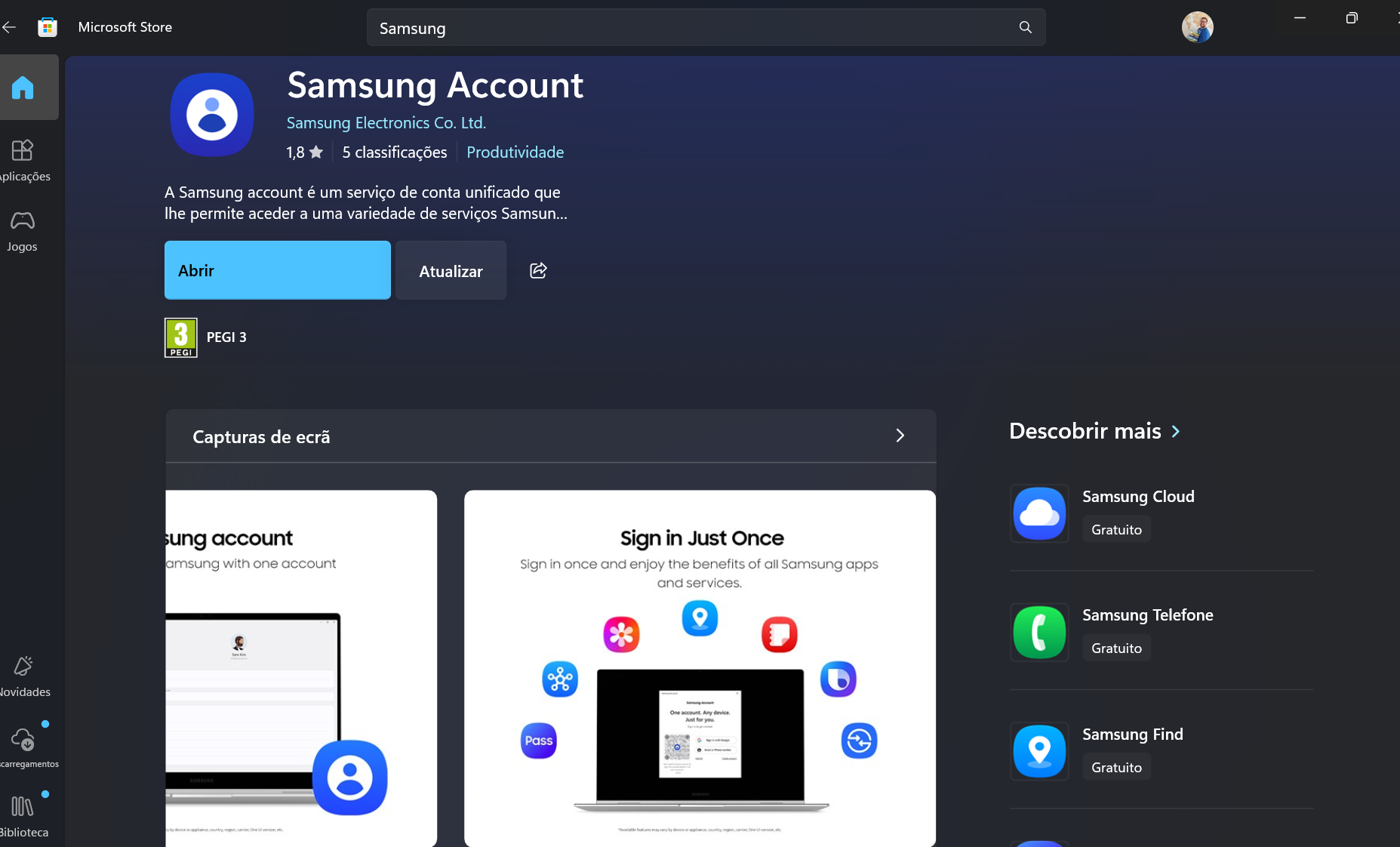Click the back arrow in title bar

point(9,27)
